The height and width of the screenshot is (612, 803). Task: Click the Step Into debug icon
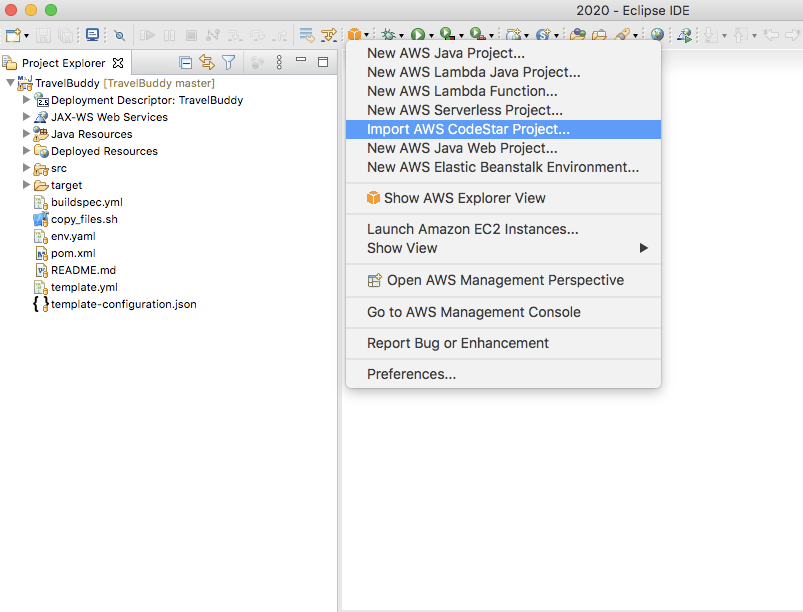(235, 35)
